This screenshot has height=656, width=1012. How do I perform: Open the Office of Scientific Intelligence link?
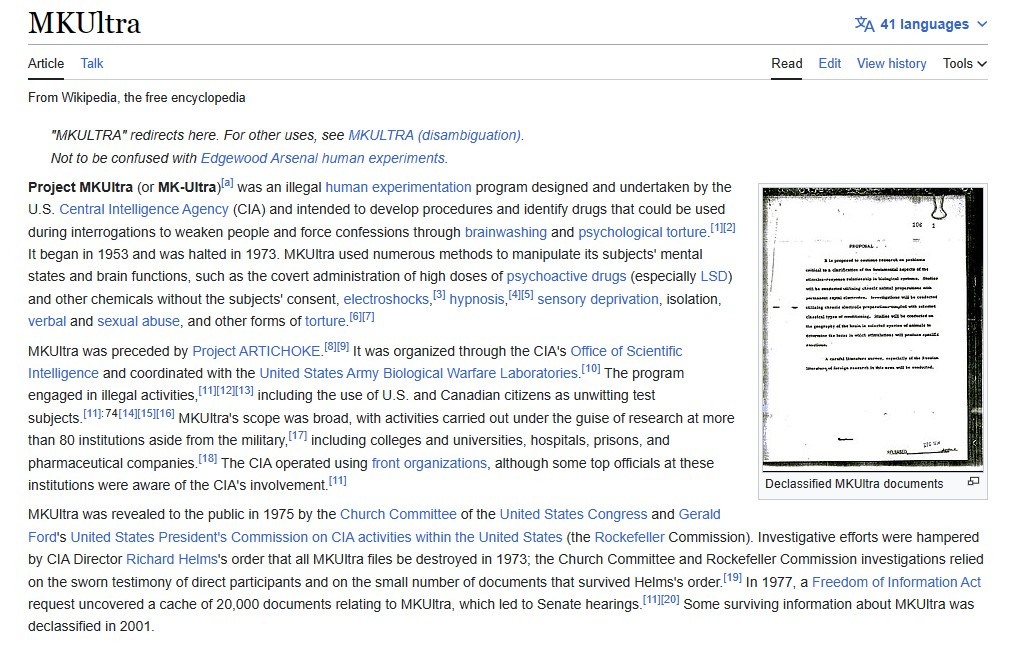click(626, 351)
